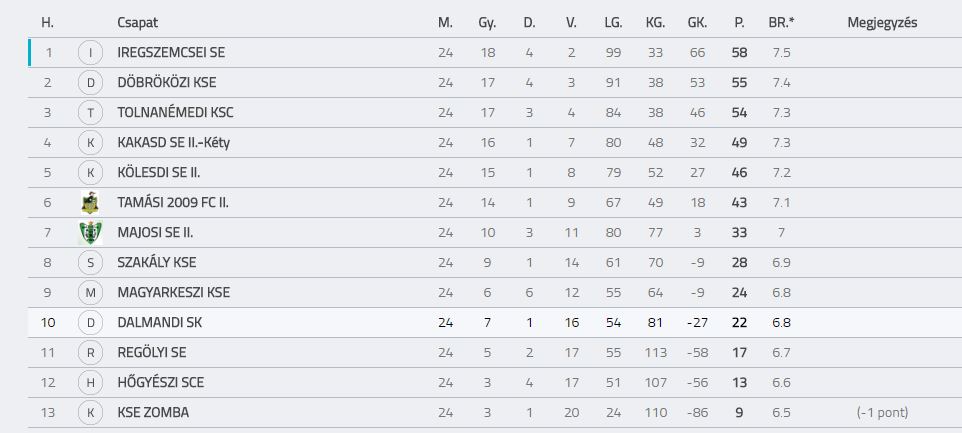The height and width of the screenshot is (433, 962).
Task: Click the Tamási 2009 FC II. crest logo
Action: pos(91,202)
